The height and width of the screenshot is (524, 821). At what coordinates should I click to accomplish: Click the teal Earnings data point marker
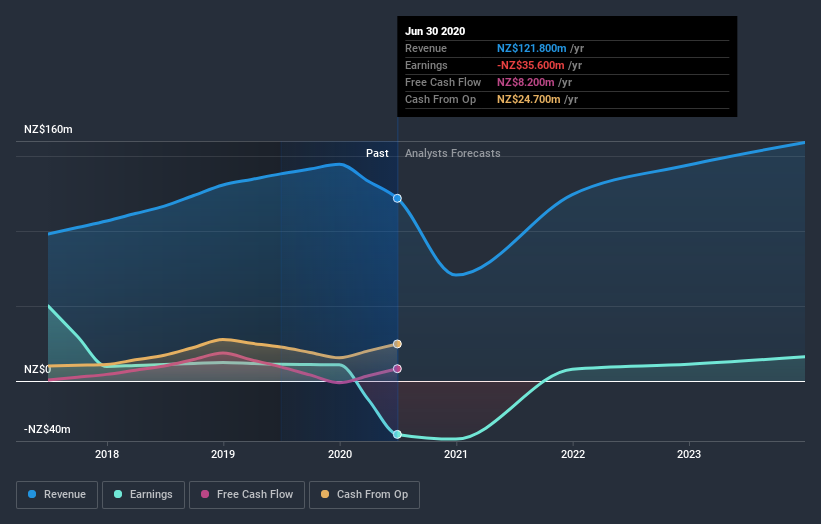click(x=397, y=434)
